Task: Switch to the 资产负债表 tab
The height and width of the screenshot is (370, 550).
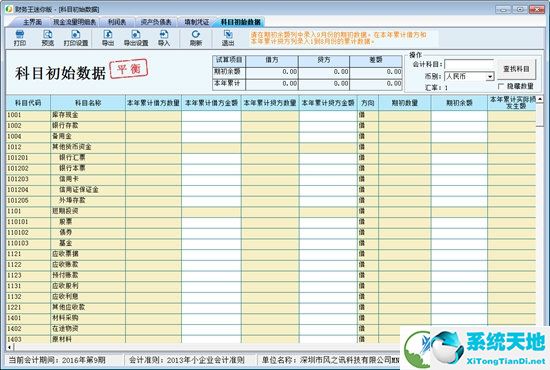Action: coord(156,22)
